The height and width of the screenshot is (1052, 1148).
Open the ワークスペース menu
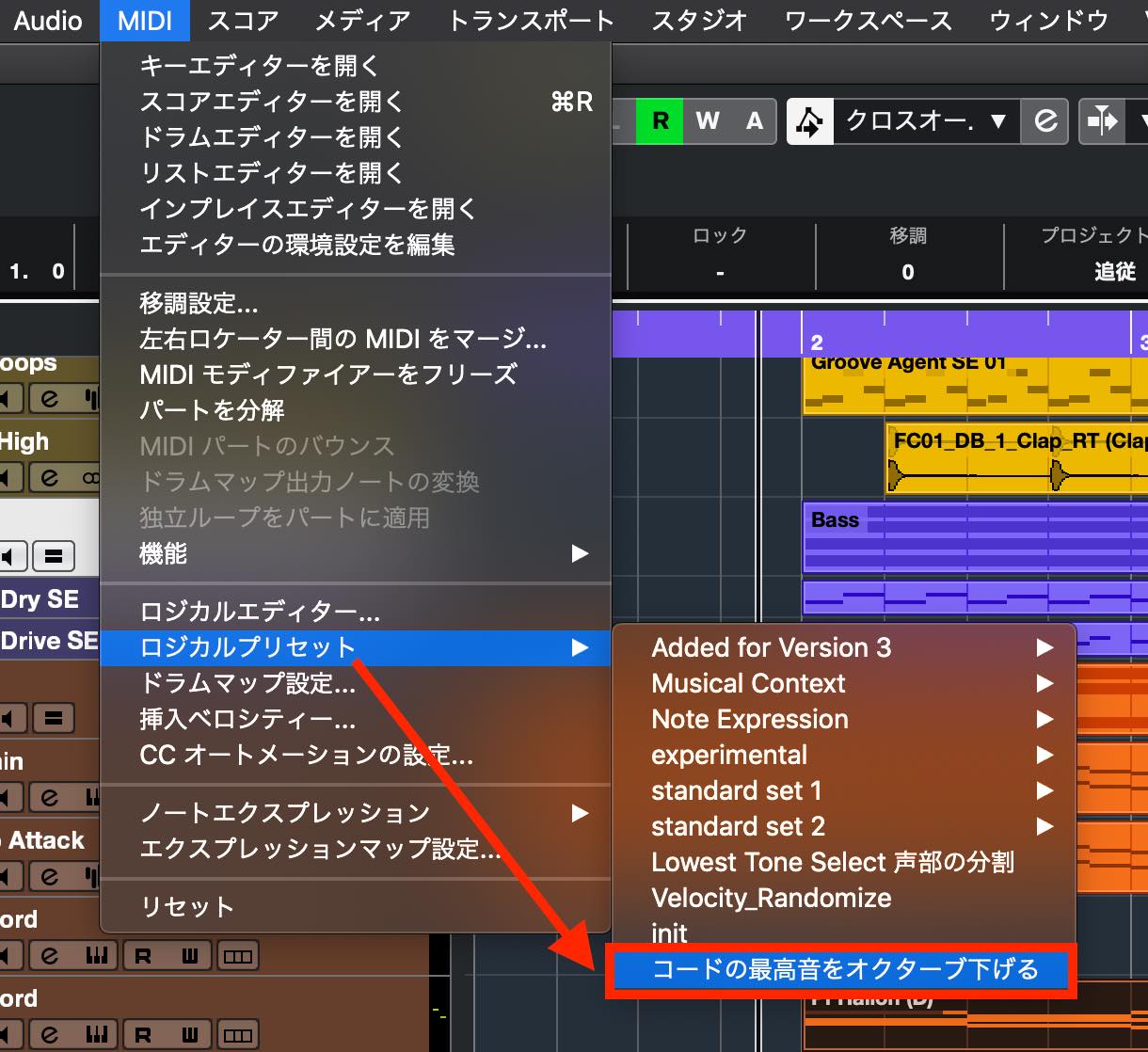[x=868, y=20]
